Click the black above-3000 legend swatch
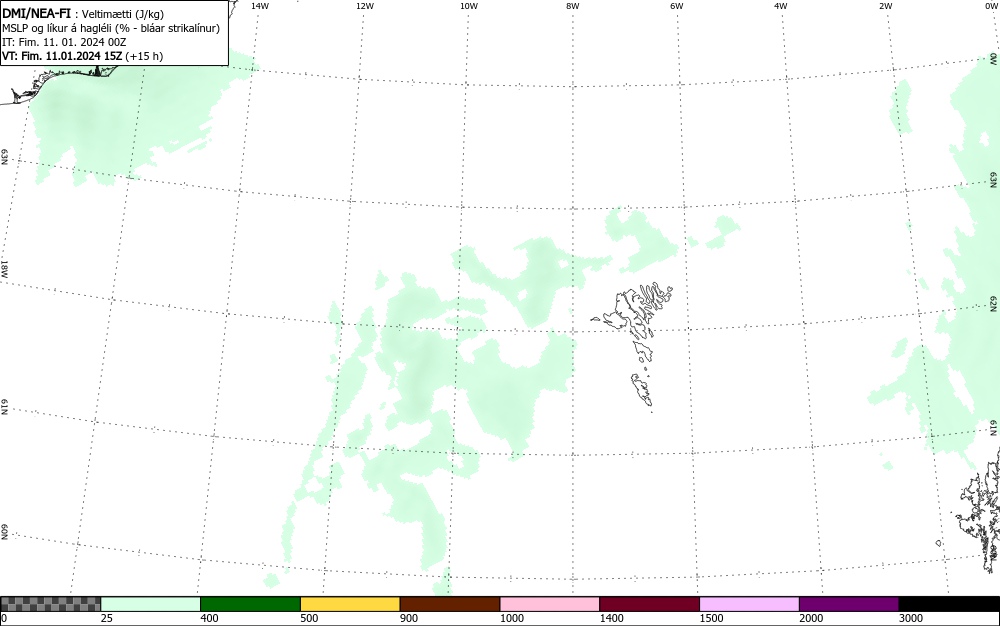Viewport: 1000px width, 626px height. [949, 604]
